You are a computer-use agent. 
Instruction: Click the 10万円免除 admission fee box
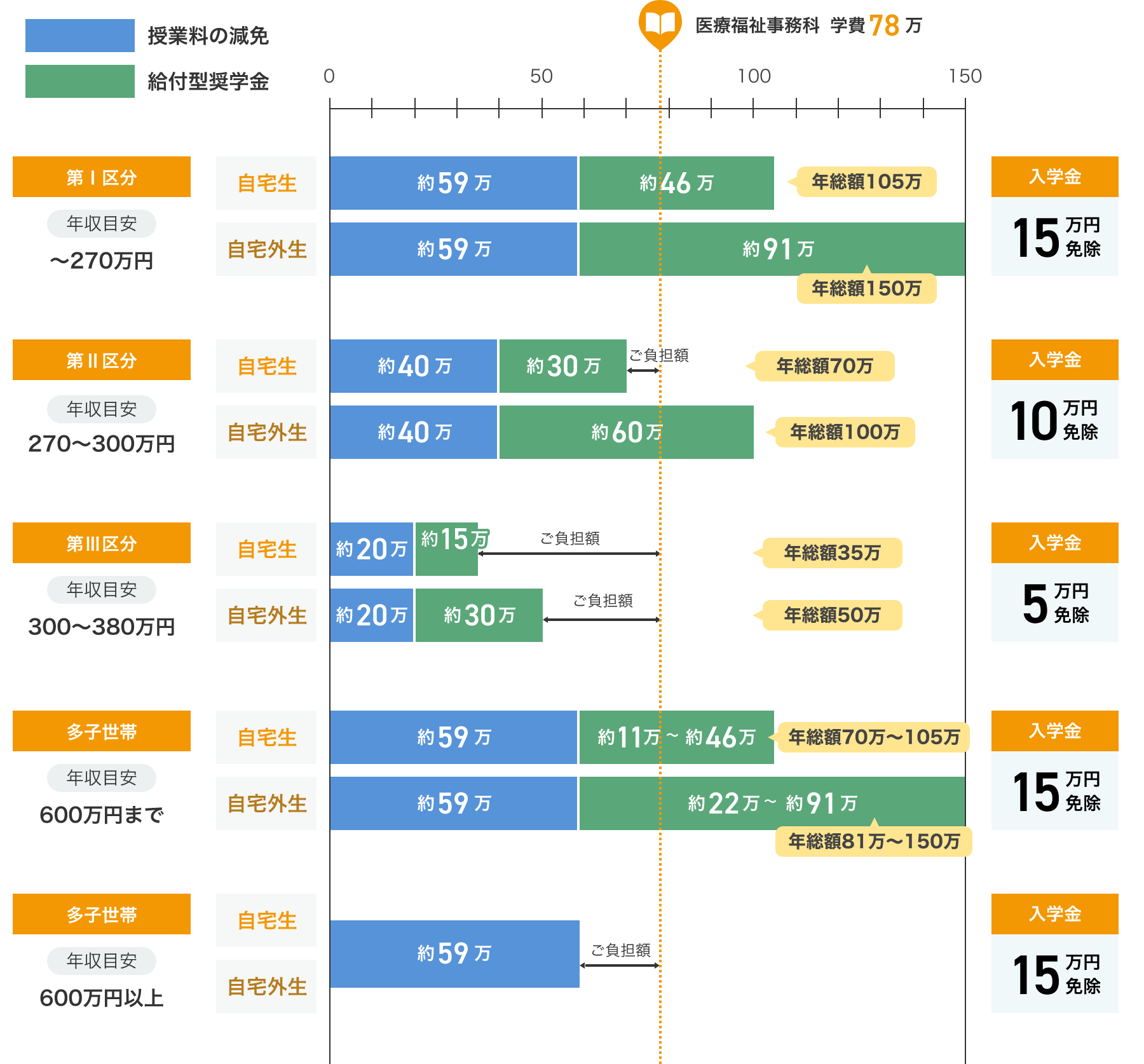1054,419
